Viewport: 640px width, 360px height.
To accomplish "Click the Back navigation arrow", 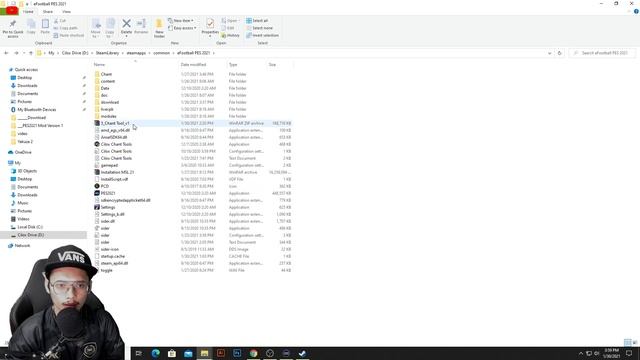I will 6,53.
